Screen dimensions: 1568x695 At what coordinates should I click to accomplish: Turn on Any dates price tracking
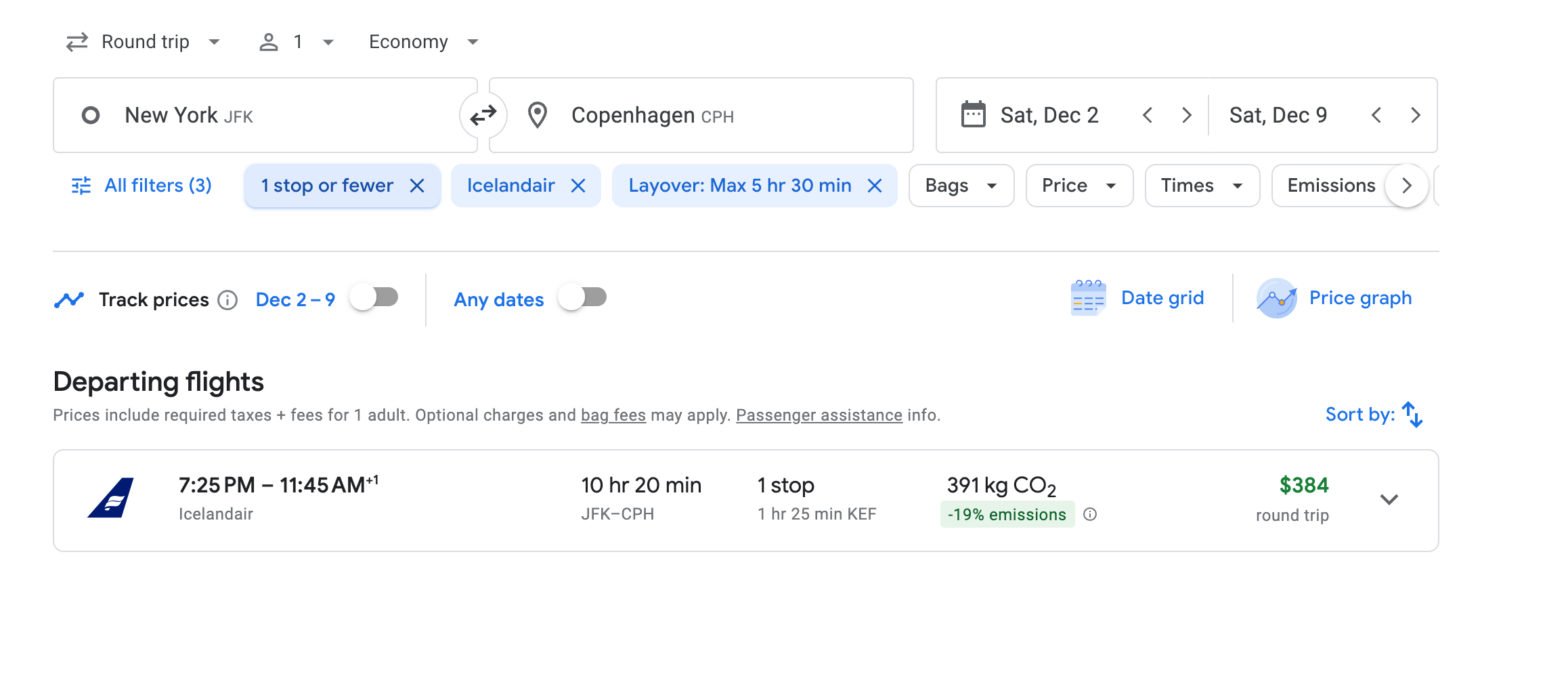pyautogui.click(x=583, y=297)
